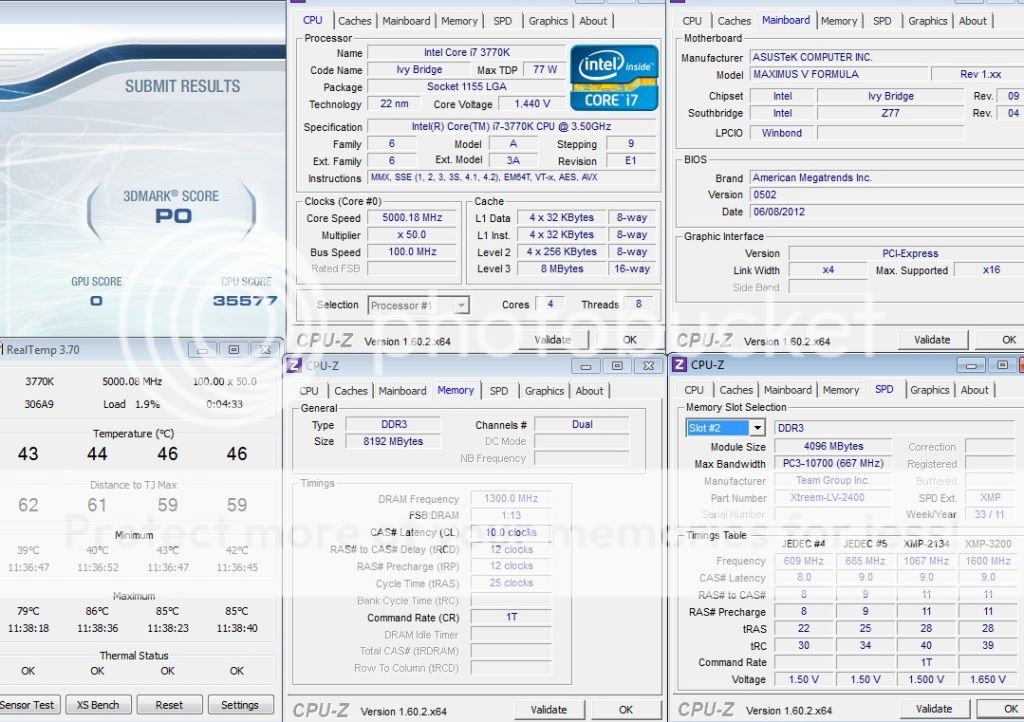
Task: Select CPU tab in Mainboard window
Action: click(x=692, y=21)
